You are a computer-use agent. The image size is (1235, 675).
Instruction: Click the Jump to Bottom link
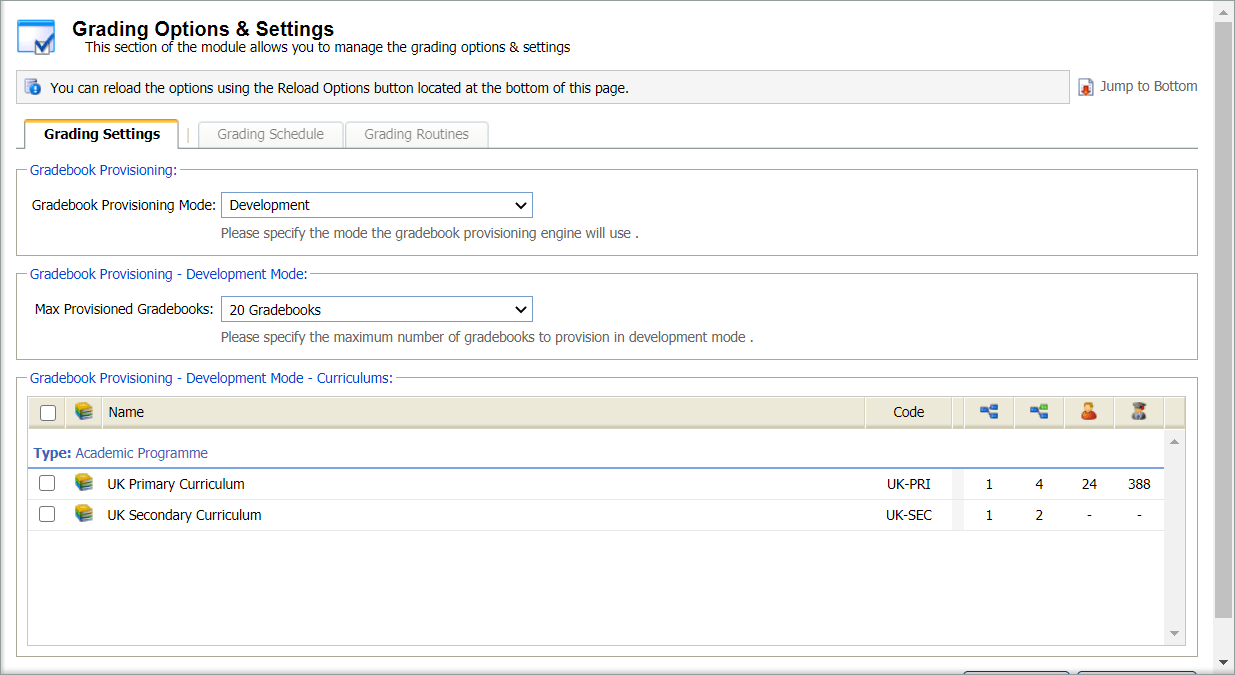pyautogui.click(x=1148, y=86)
